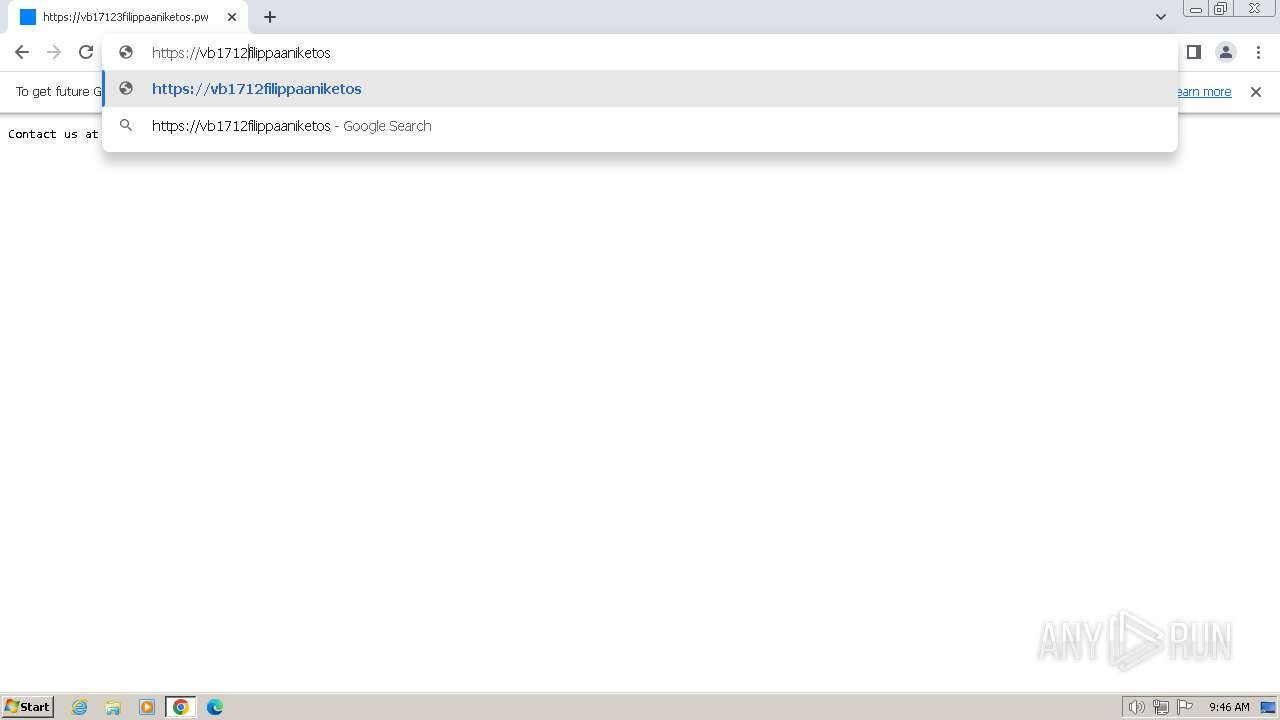Click the page favicon in the tab
1280x720 pixels.
(x=28, y=17)
